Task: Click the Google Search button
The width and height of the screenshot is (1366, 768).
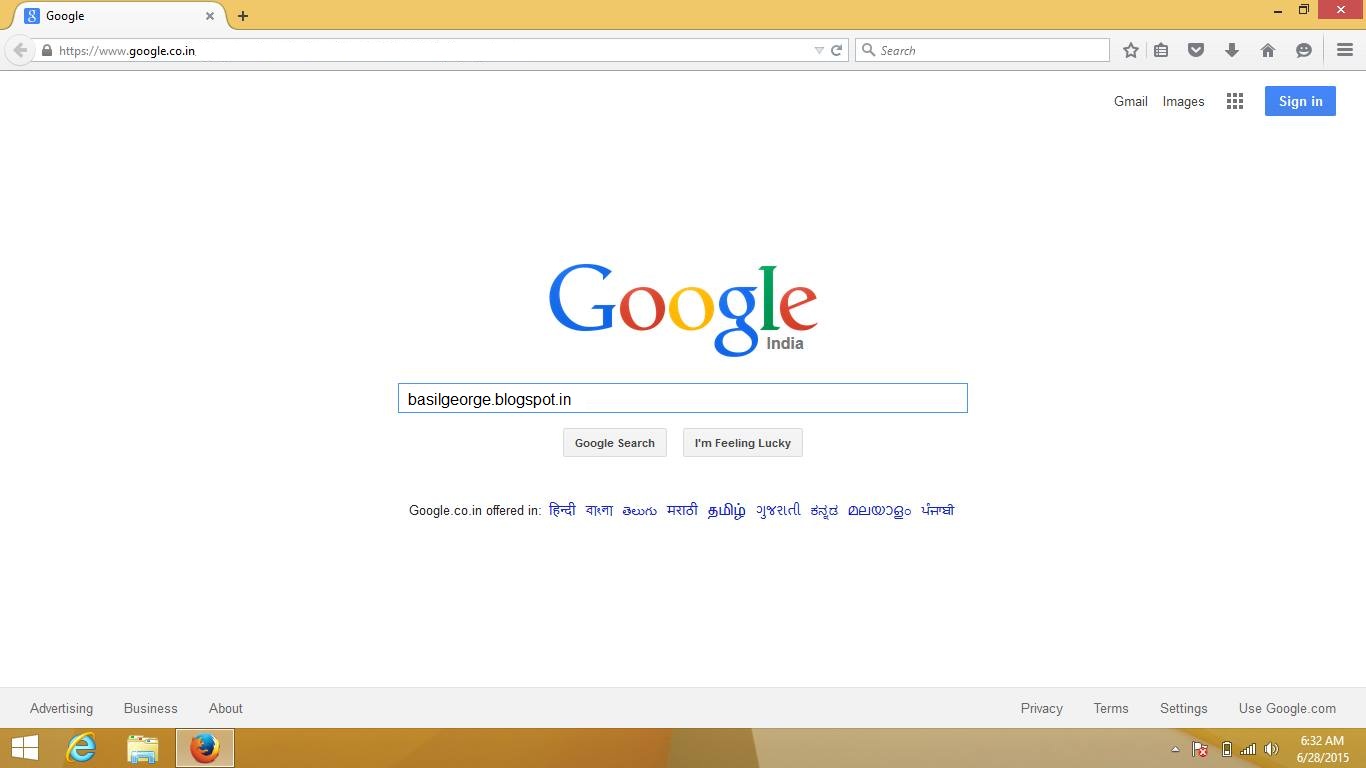Action: tap(615, 443)
